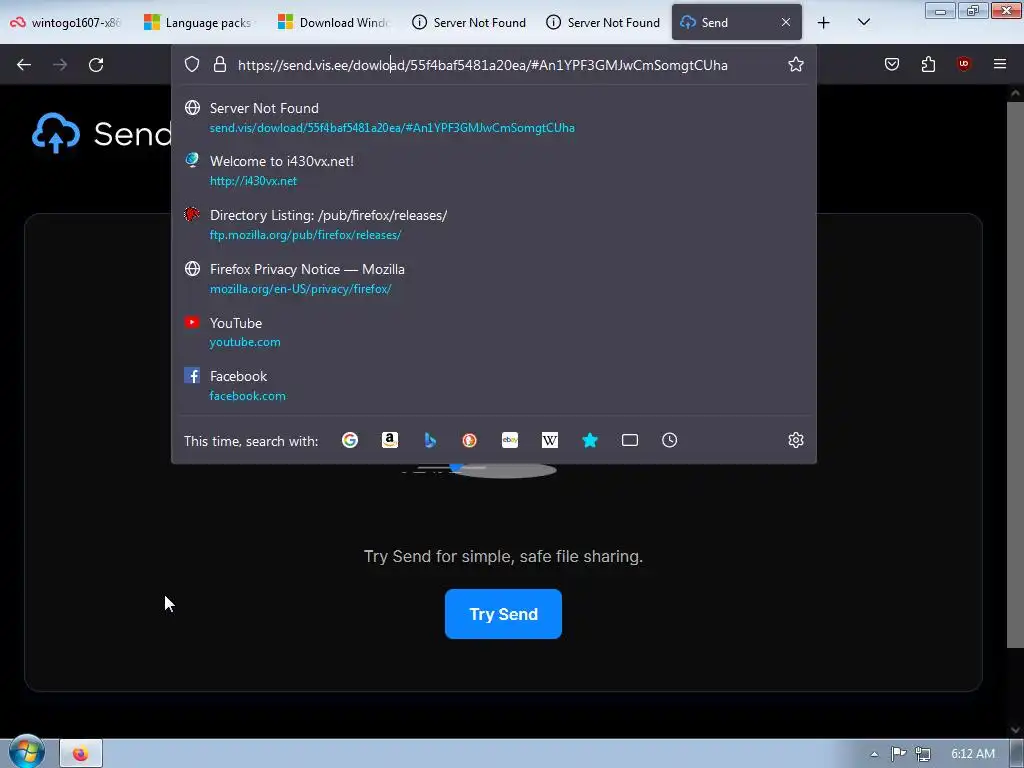
Task: Search only in History
Action: [x=669, y=440]
